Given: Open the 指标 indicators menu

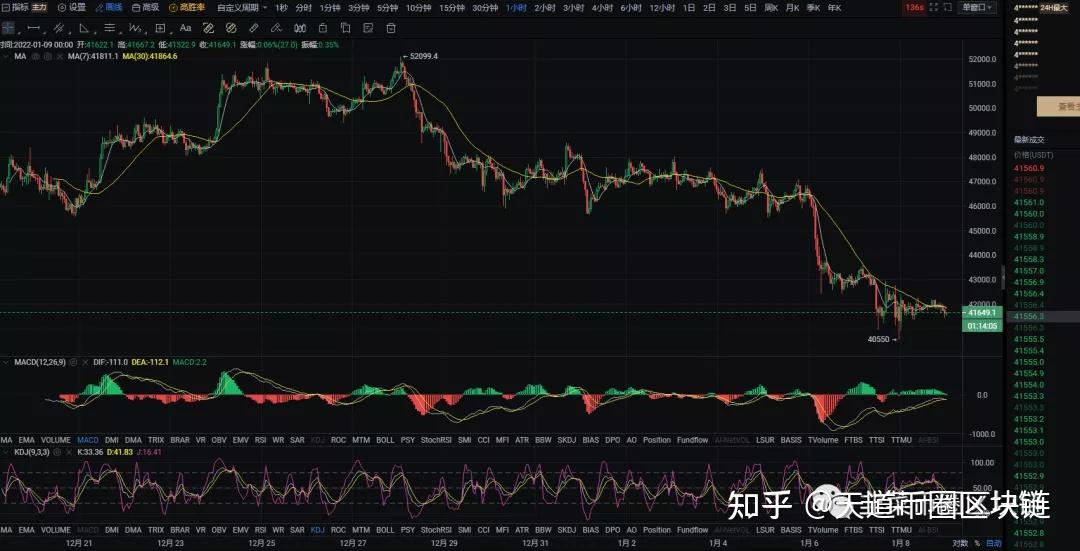Looking at the screenshot, I should point(16,8).
